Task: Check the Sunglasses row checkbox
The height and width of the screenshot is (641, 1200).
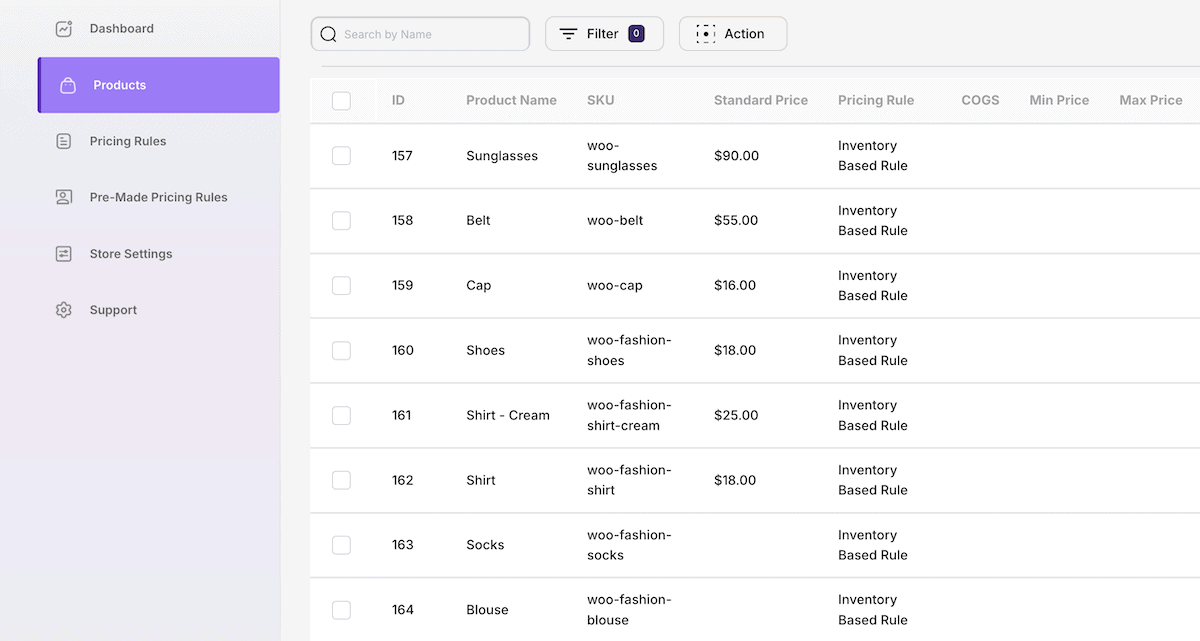Action: pyautogui.click(x=341, y=156)
